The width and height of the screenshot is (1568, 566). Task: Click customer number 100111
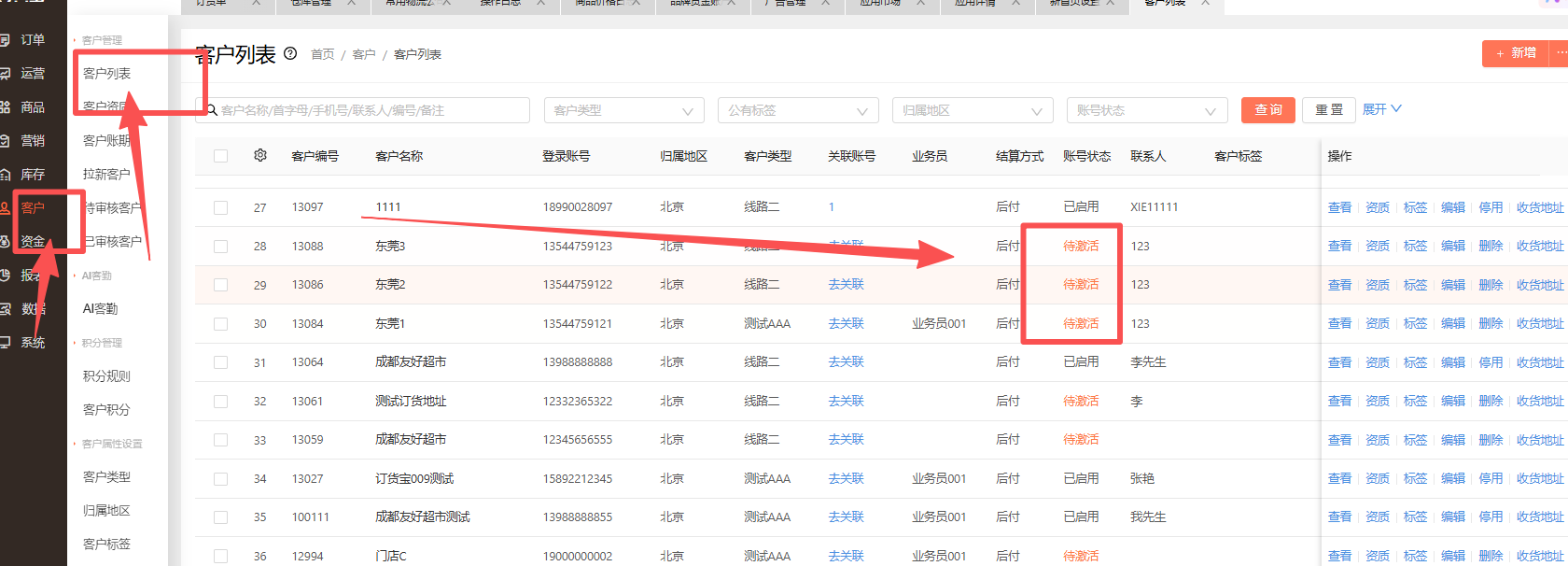tap(310, 517)
